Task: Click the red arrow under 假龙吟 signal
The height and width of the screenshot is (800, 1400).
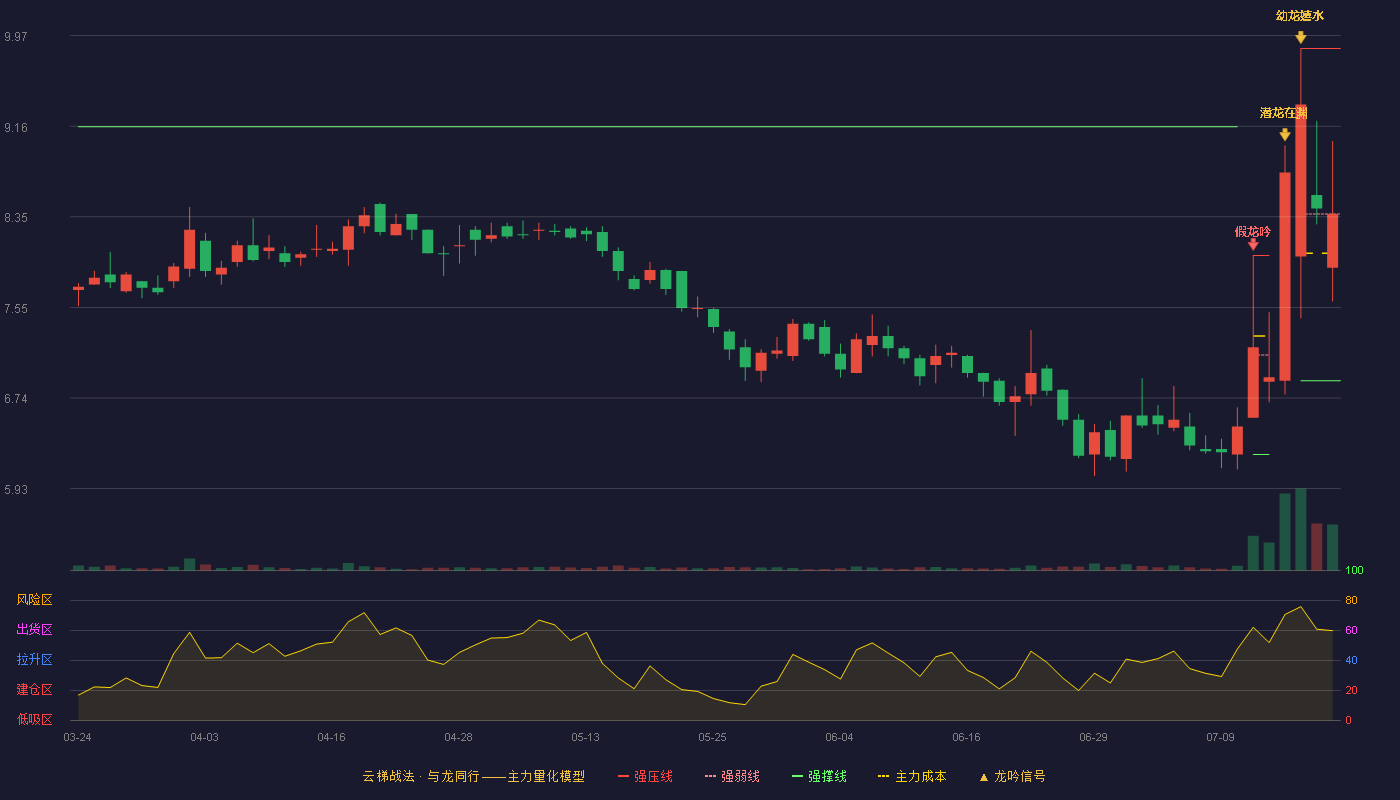Action: point(1253,243)
